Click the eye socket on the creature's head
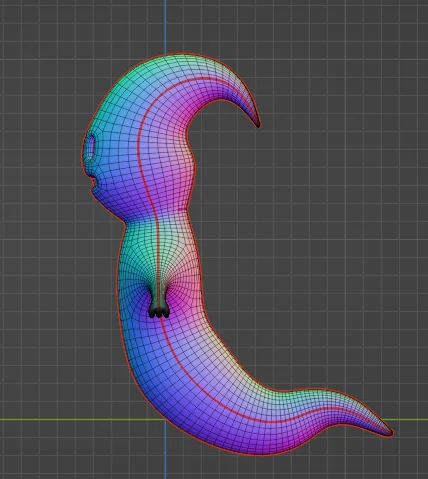 pos(90,147)
